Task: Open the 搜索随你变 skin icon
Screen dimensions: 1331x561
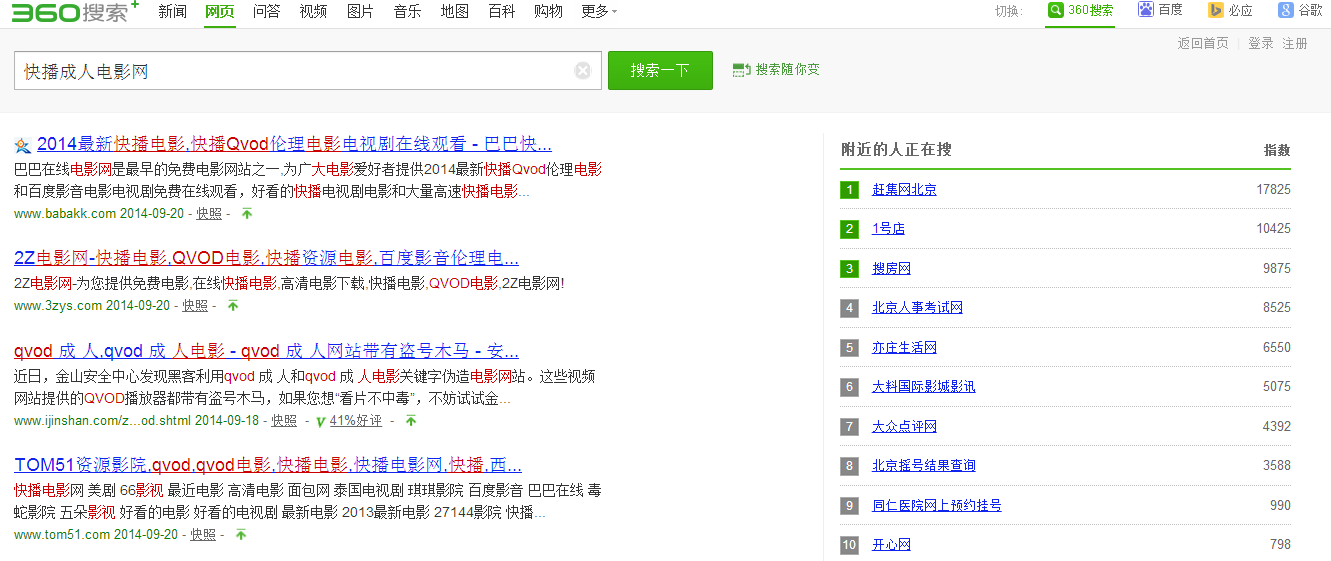Action: pyautogui.click(x=741, y=70)
